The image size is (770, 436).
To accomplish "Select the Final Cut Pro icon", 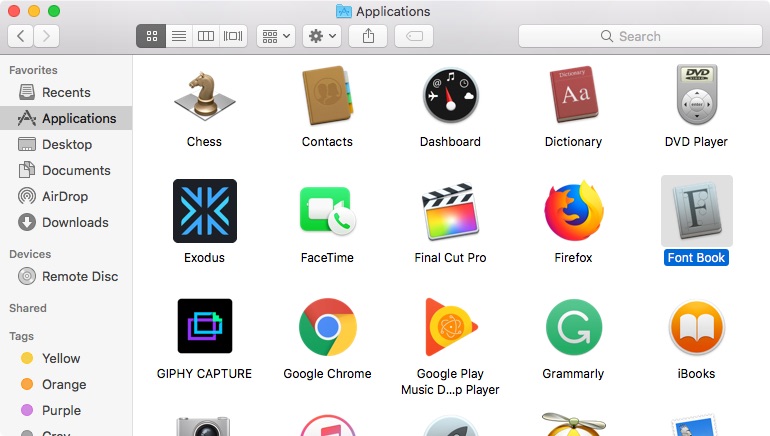I will [450, 211].
